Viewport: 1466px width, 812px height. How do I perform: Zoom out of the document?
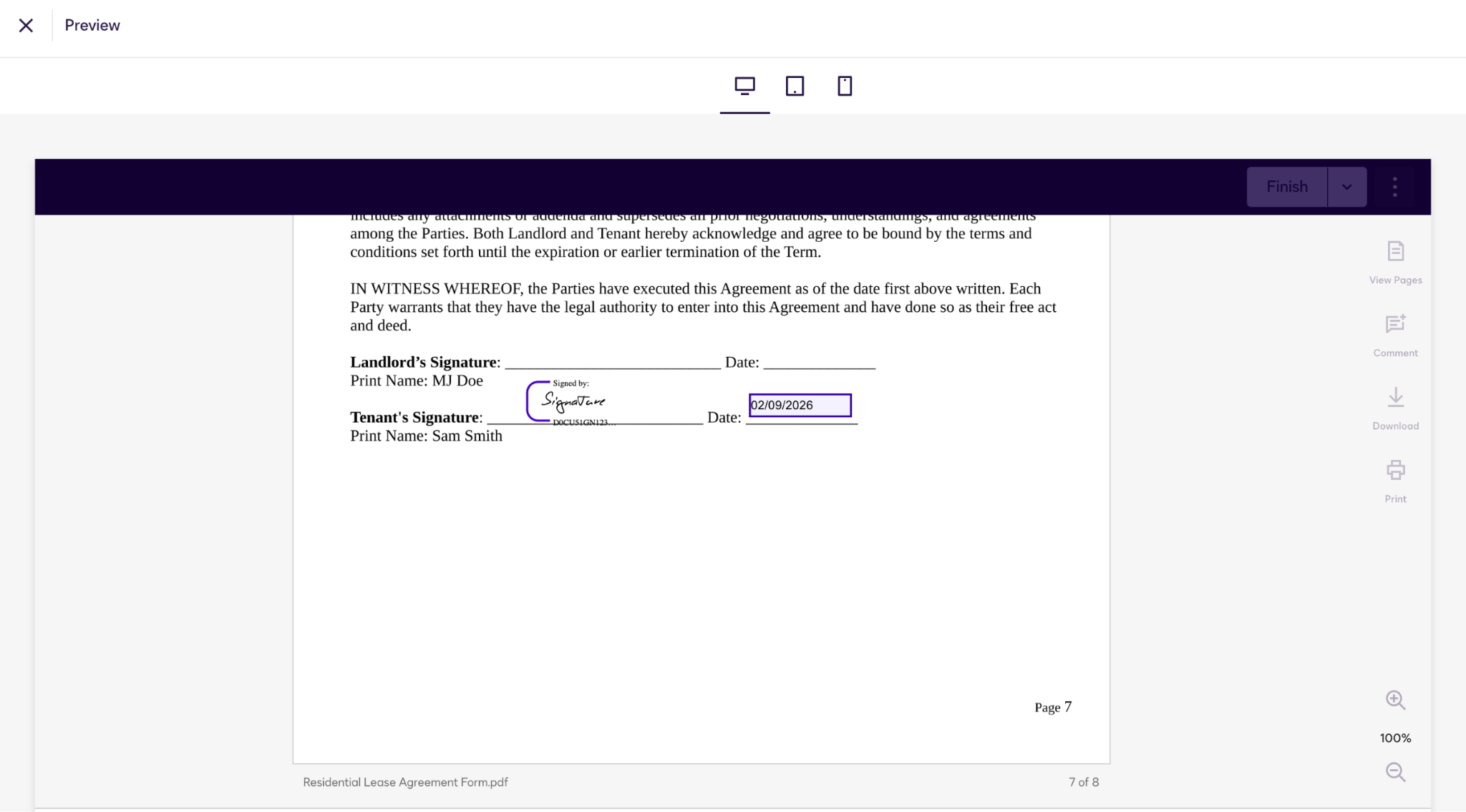pos(1395,772)
